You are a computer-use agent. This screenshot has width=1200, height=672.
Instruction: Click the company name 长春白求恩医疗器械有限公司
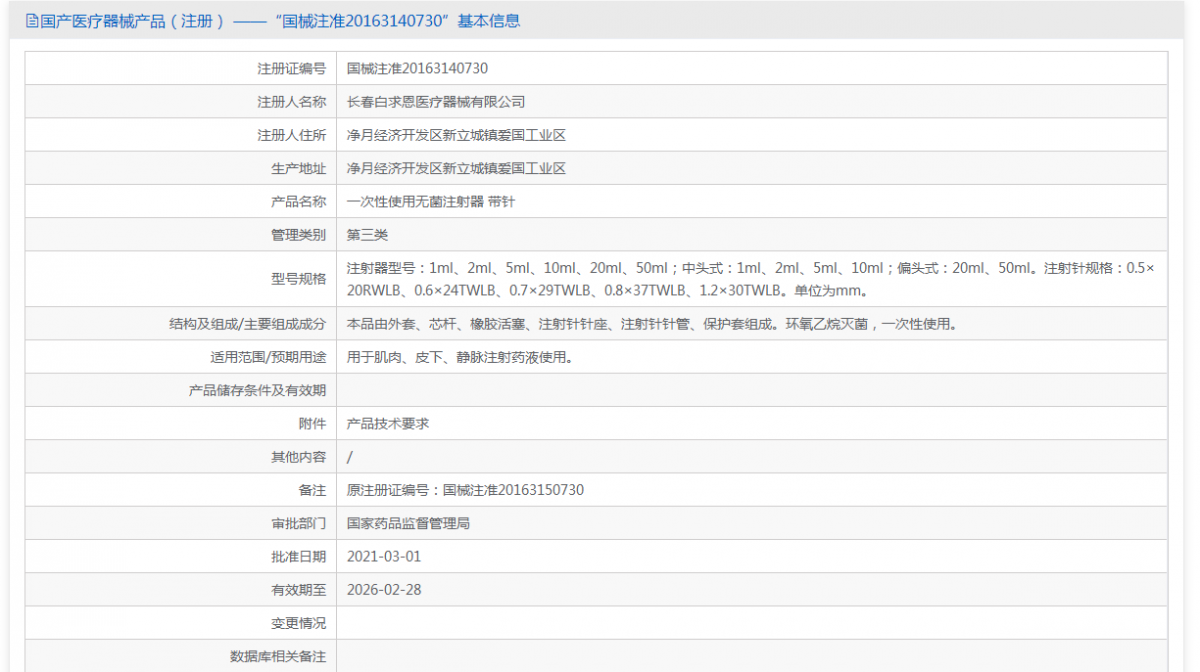click(436, 102)
